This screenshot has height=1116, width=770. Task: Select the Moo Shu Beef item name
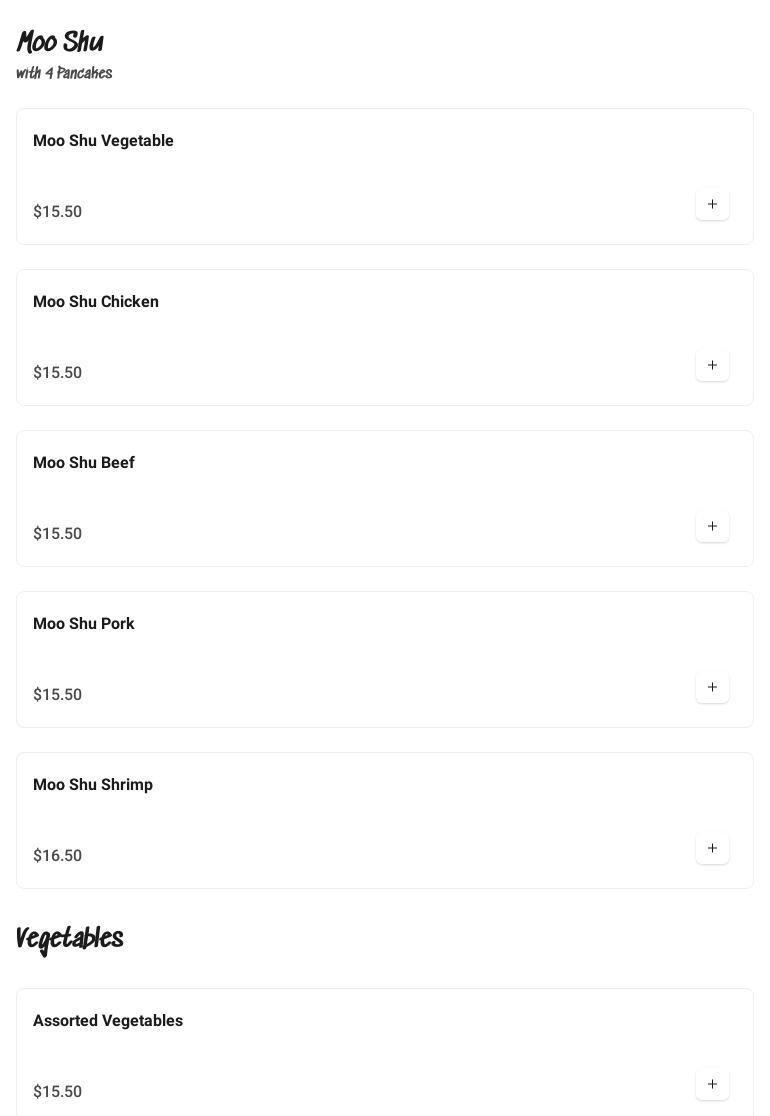(84, 463)
